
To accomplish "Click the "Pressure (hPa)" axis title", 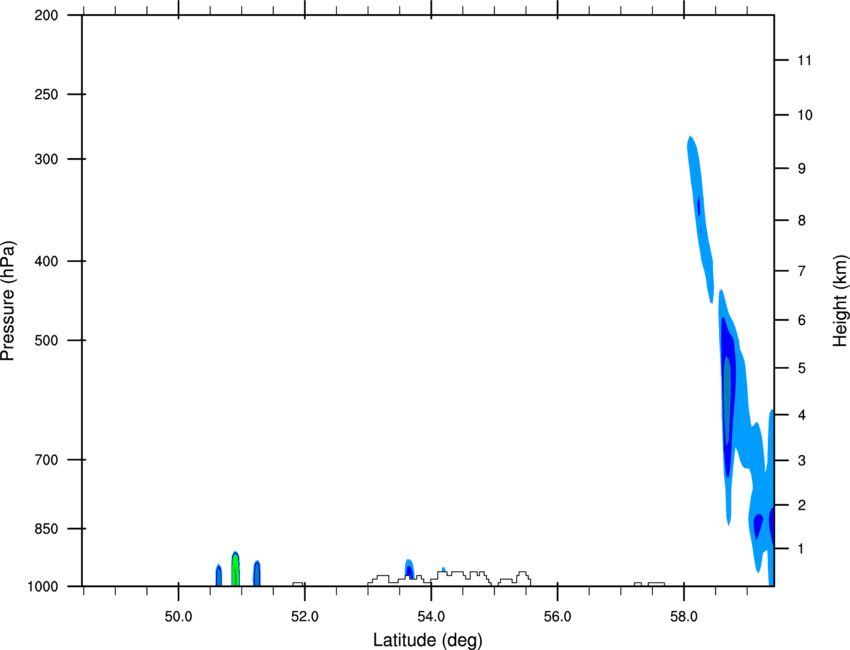I will [x=9, y=301].
